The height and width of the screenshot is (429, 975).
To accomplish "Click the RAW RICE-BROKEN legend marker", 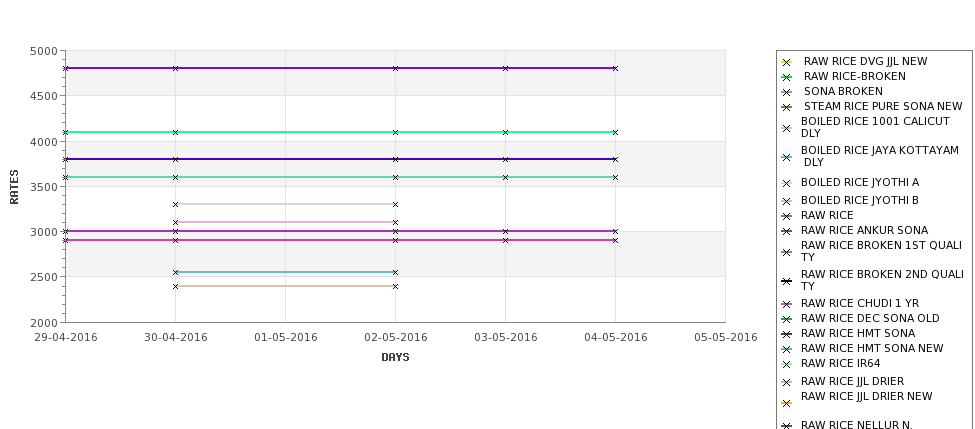I will click(x=787, y=77).
